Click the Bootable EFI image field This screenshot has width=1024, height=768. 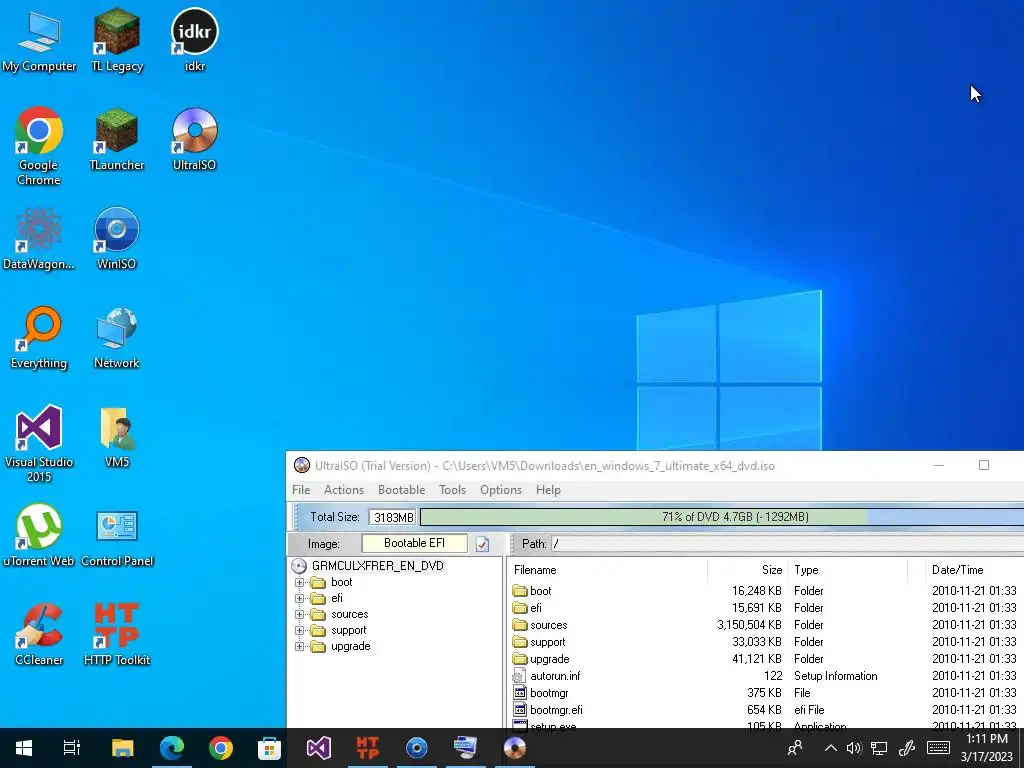pos(415,543)
